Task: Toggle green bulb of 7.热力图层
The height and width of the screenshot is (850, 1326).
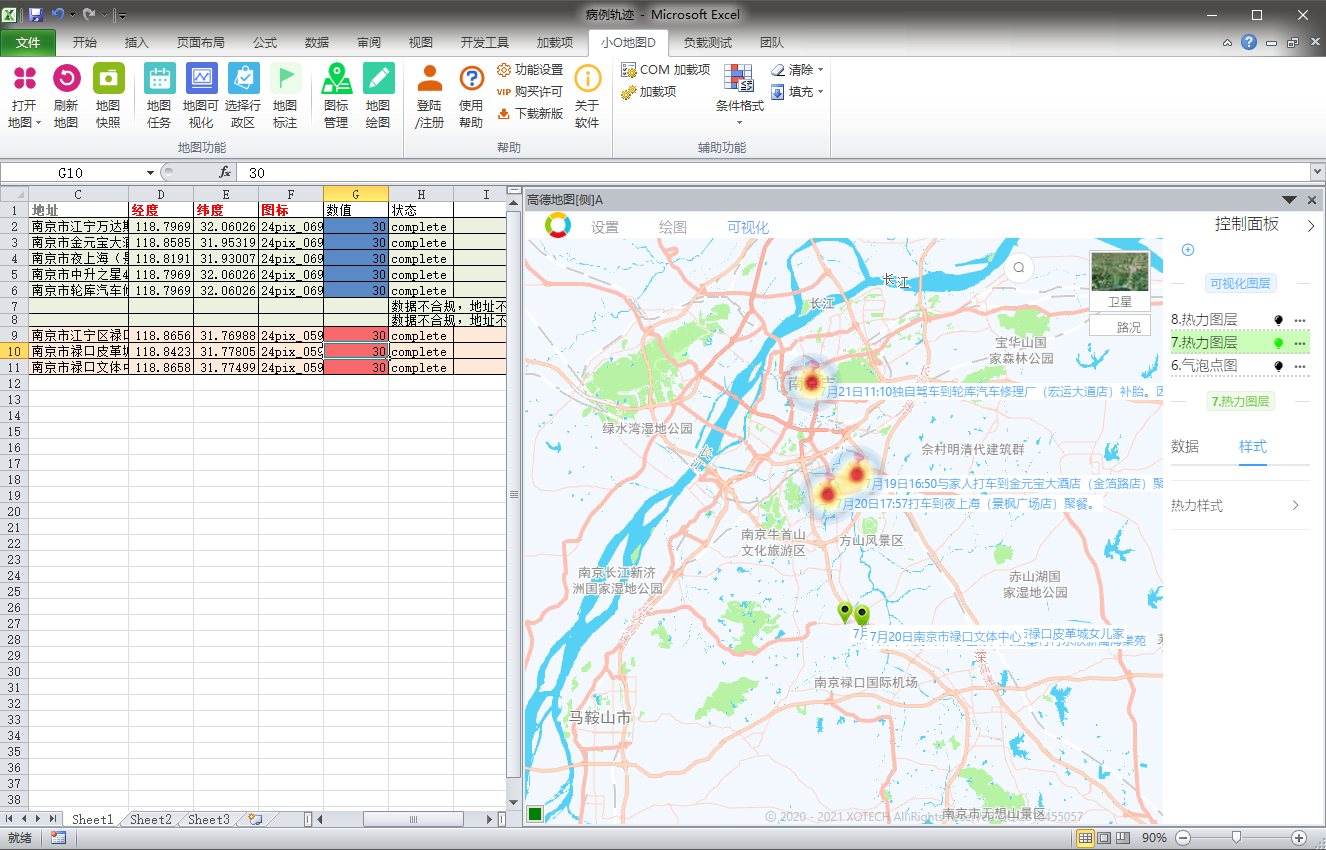Action: click(1278, 343)
